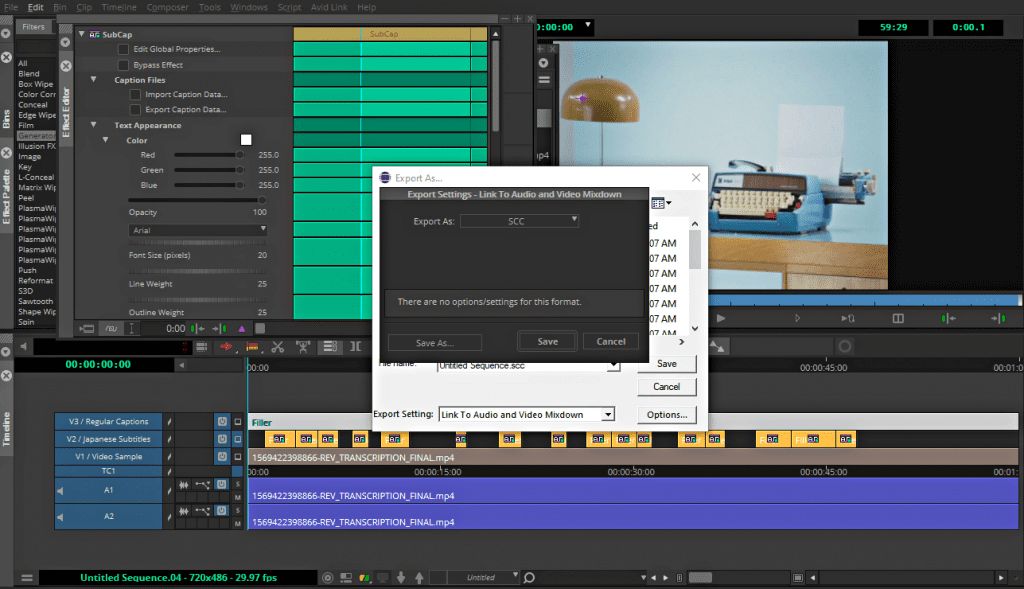Viewport: 1024px width, 589px height.
Task: Click the Lift icon in the timeline toolbar
Action: coord(303,347)
